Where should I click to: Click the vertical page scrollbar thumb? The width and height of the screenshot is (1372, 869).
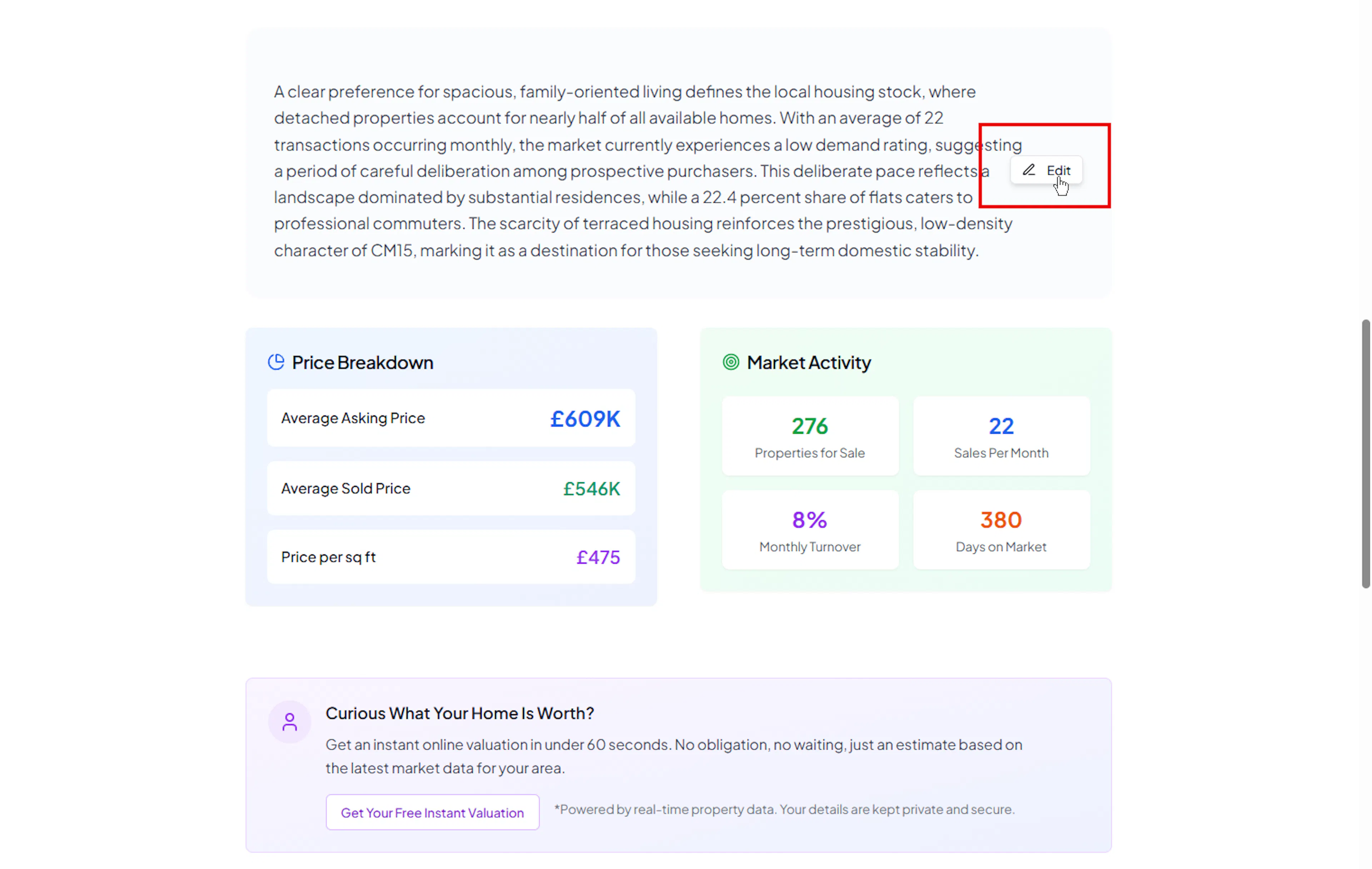point(1365,453)
